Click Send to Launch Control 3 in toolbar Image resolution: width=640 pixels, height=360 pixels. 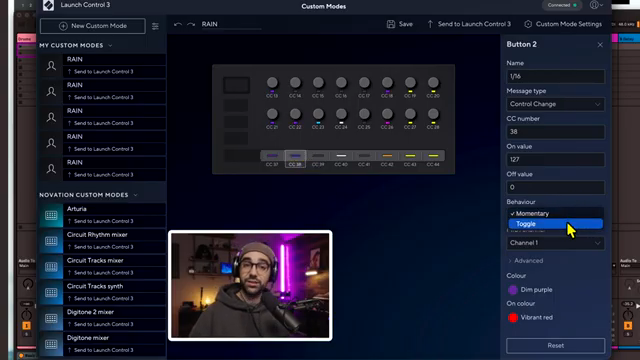(469, 24)
